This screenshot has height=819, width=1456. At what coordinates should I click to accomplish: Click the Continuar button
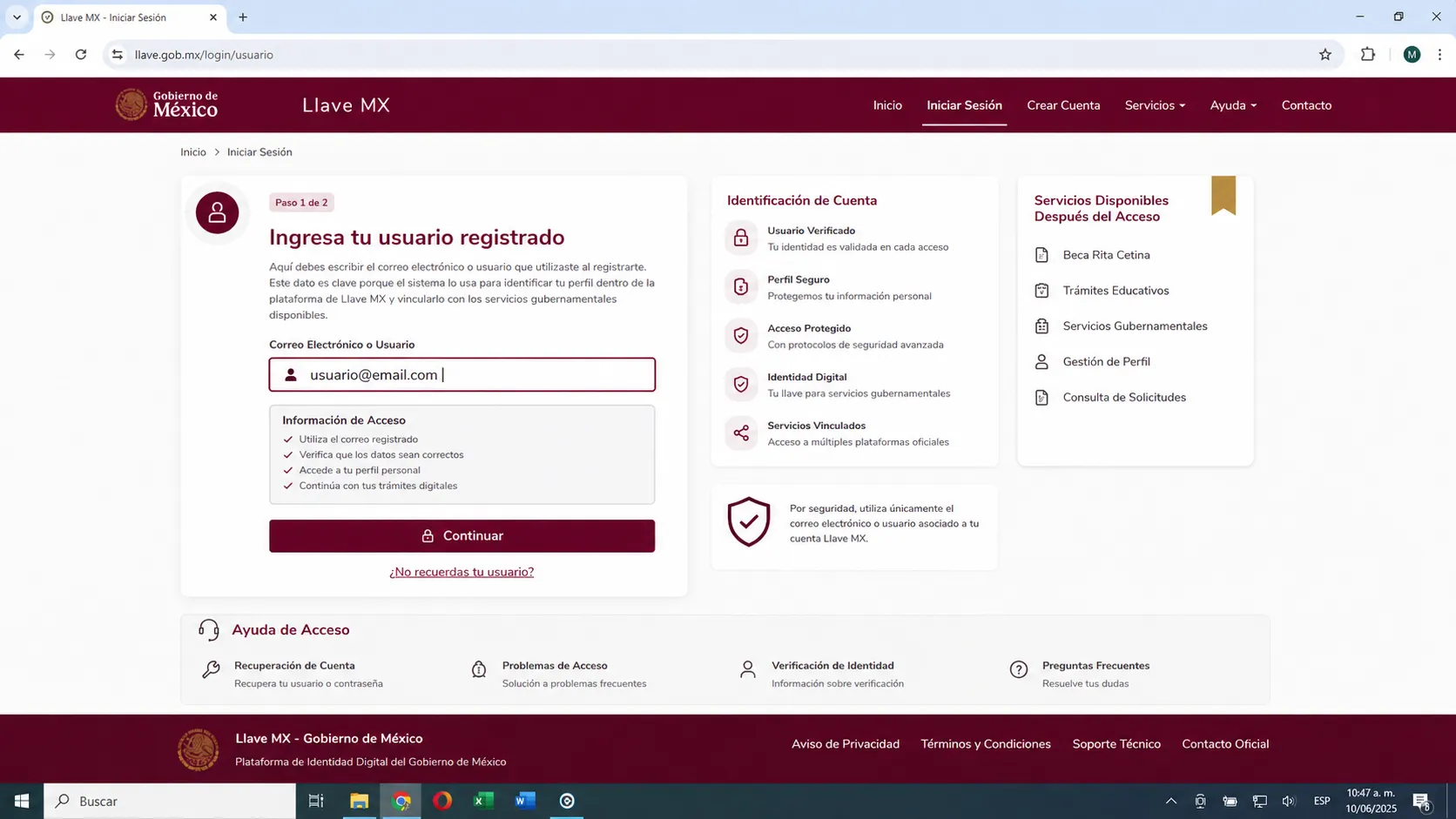tap(462, 536)
